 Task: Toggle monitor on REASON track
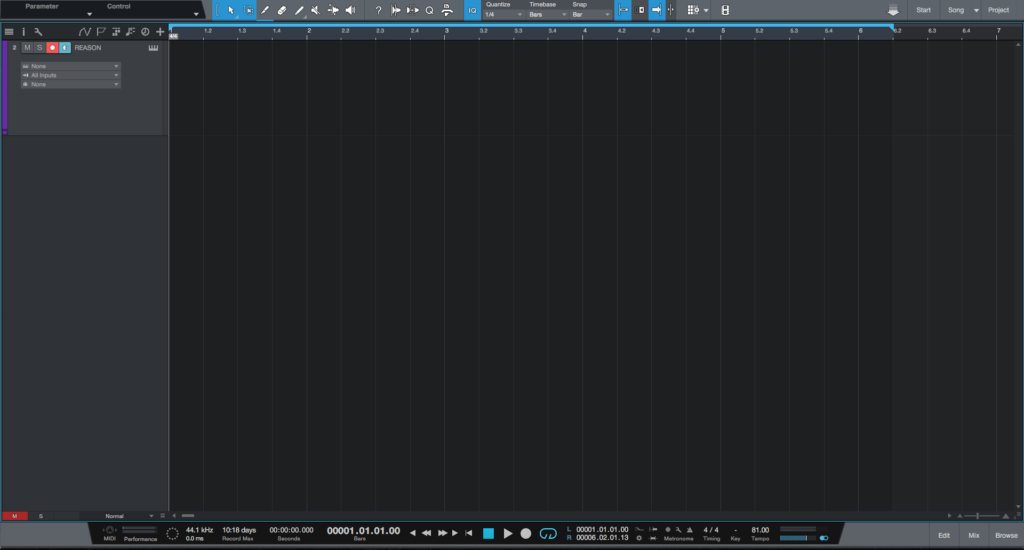click(x=65, y=48)
